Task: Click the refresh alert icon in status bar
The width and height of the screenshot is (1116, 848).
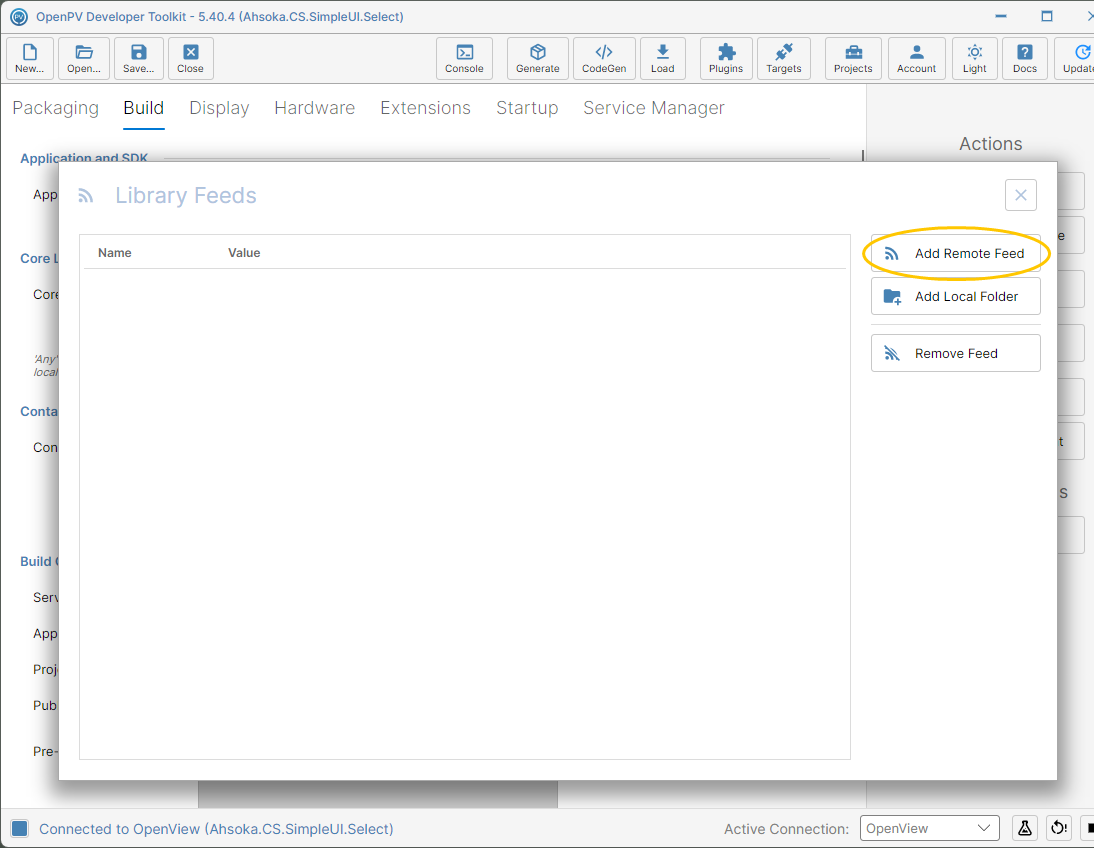Action: click(1059, 828)
